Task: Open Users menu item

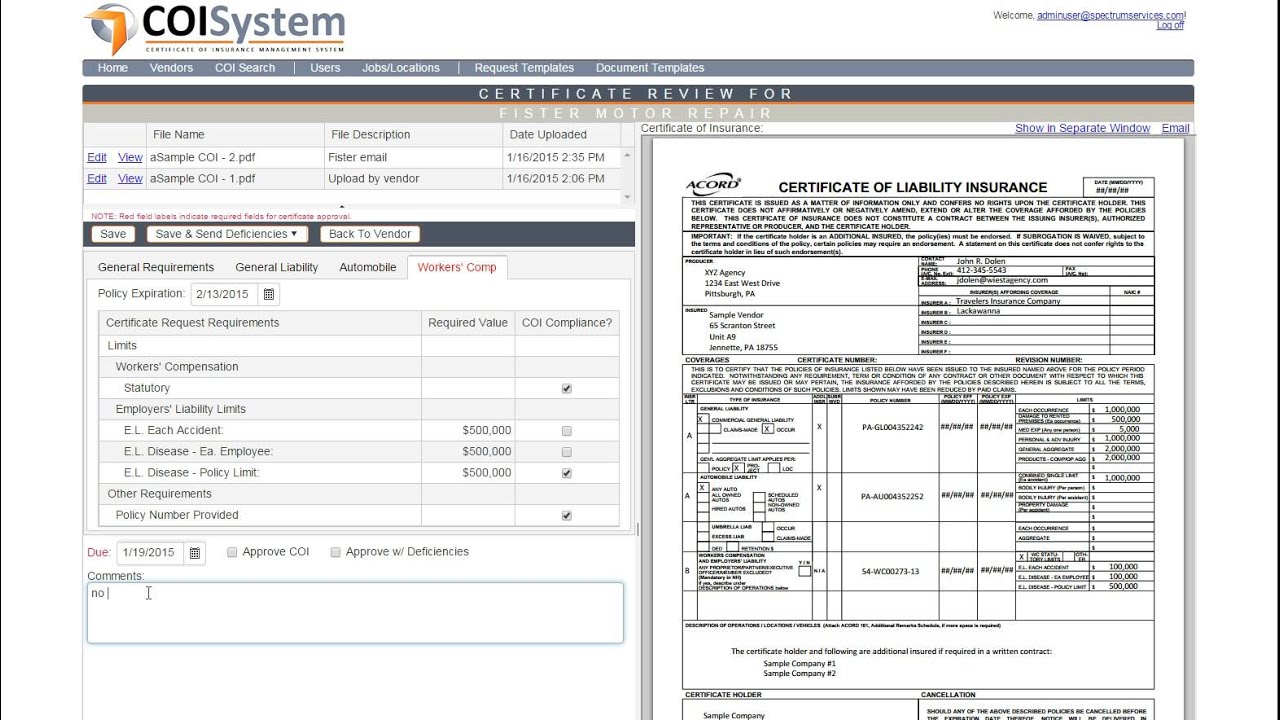Action: tap(325, 68)
